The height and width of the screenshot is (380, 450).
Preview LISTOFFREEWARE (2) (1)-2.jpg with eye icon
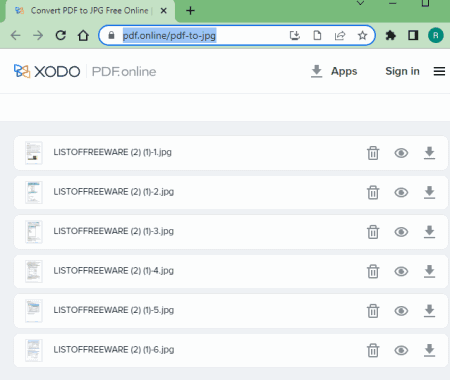pos(401,192)
